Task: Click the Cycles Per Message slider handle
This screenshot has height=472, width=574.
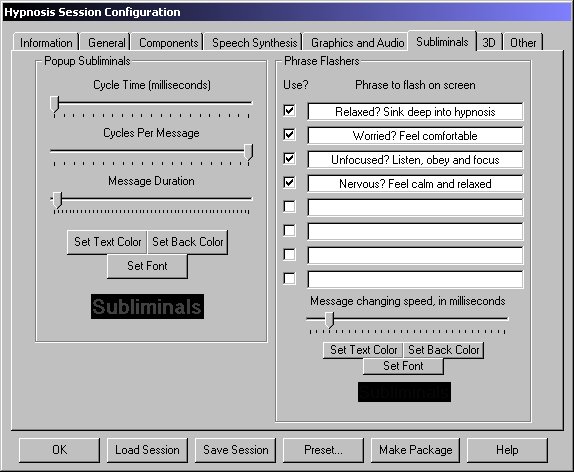Action: pyautogui.click(x=249, y=152)
